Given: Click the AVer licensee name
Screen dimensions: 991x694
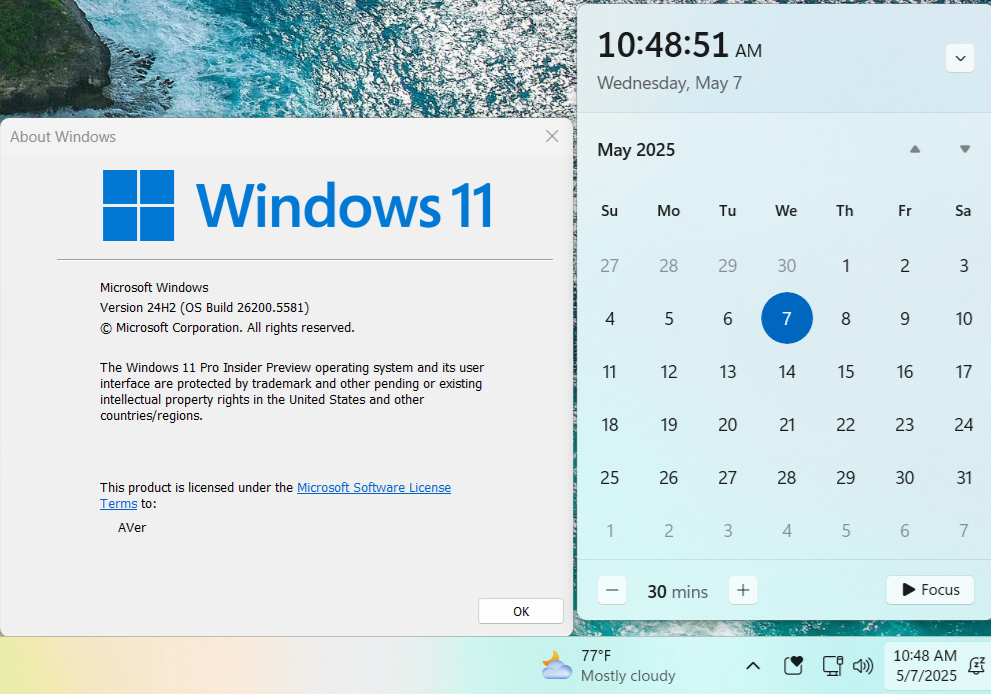Looking at the screenshot, I should pos(131,528).
